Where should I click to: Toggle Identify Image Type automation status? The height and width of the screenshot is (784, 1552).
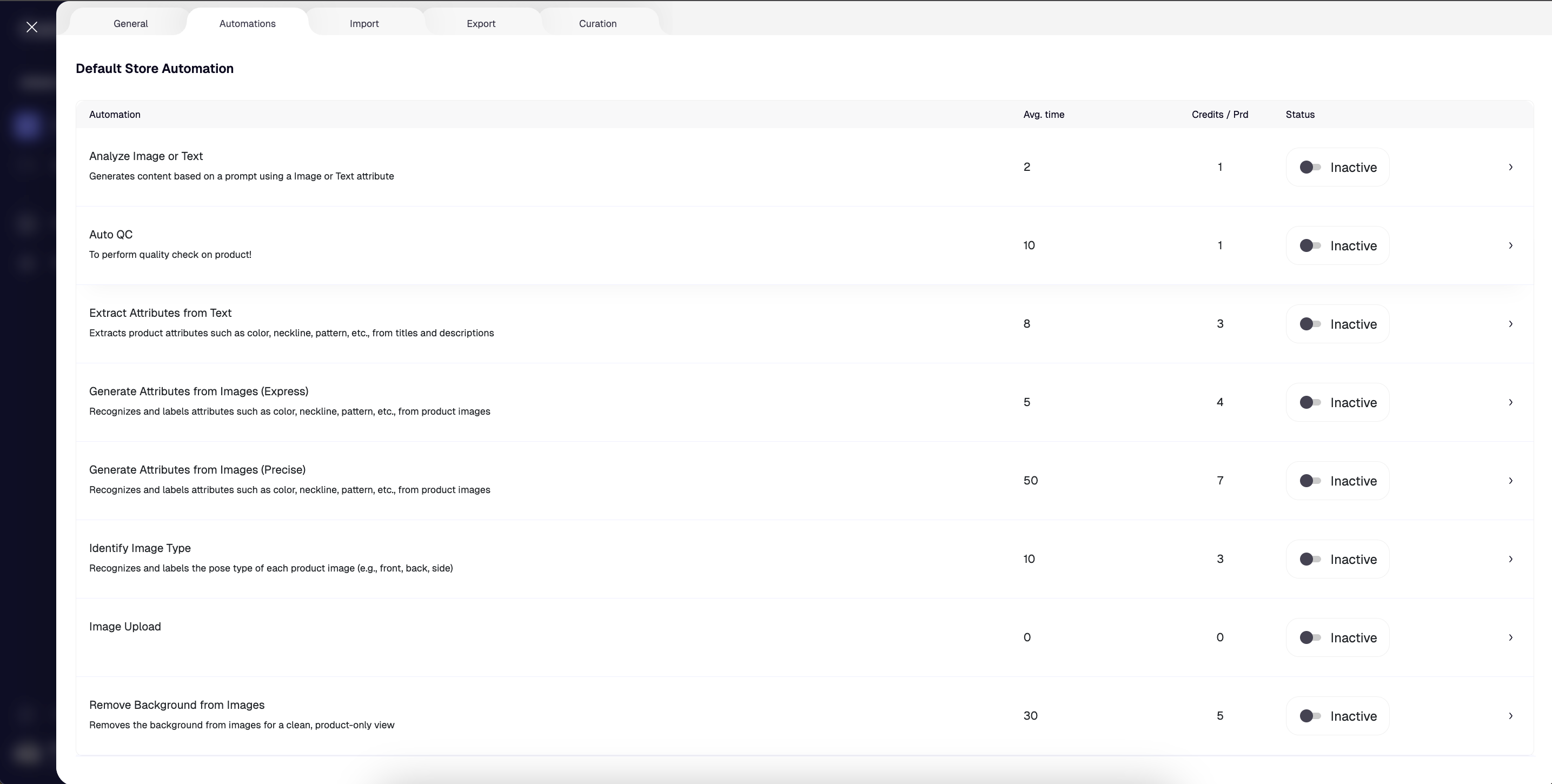pyautogui.click(x=1310, y=559)
